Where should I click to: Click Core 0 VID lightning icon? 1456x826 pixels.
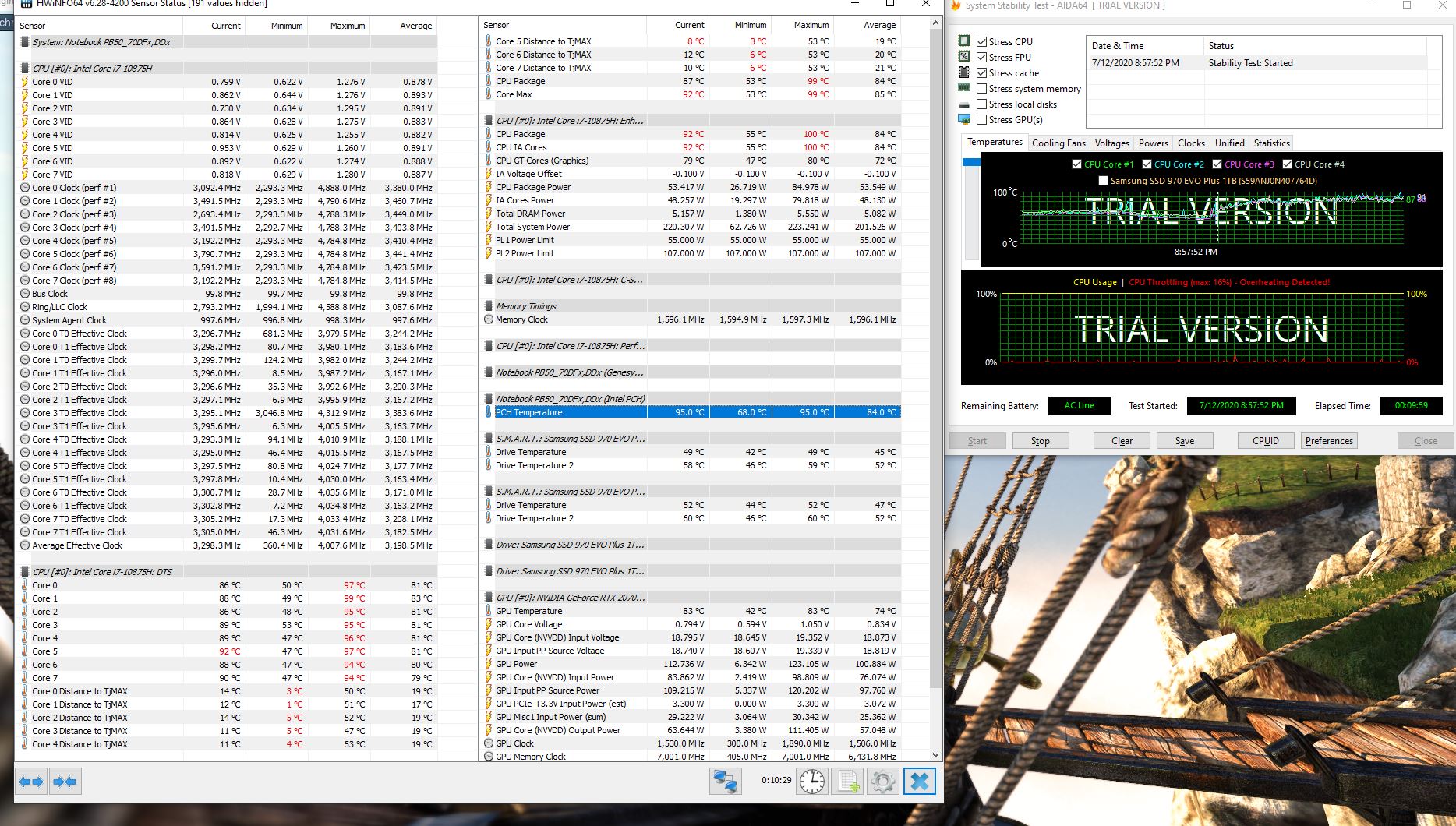tap(25, 82)
